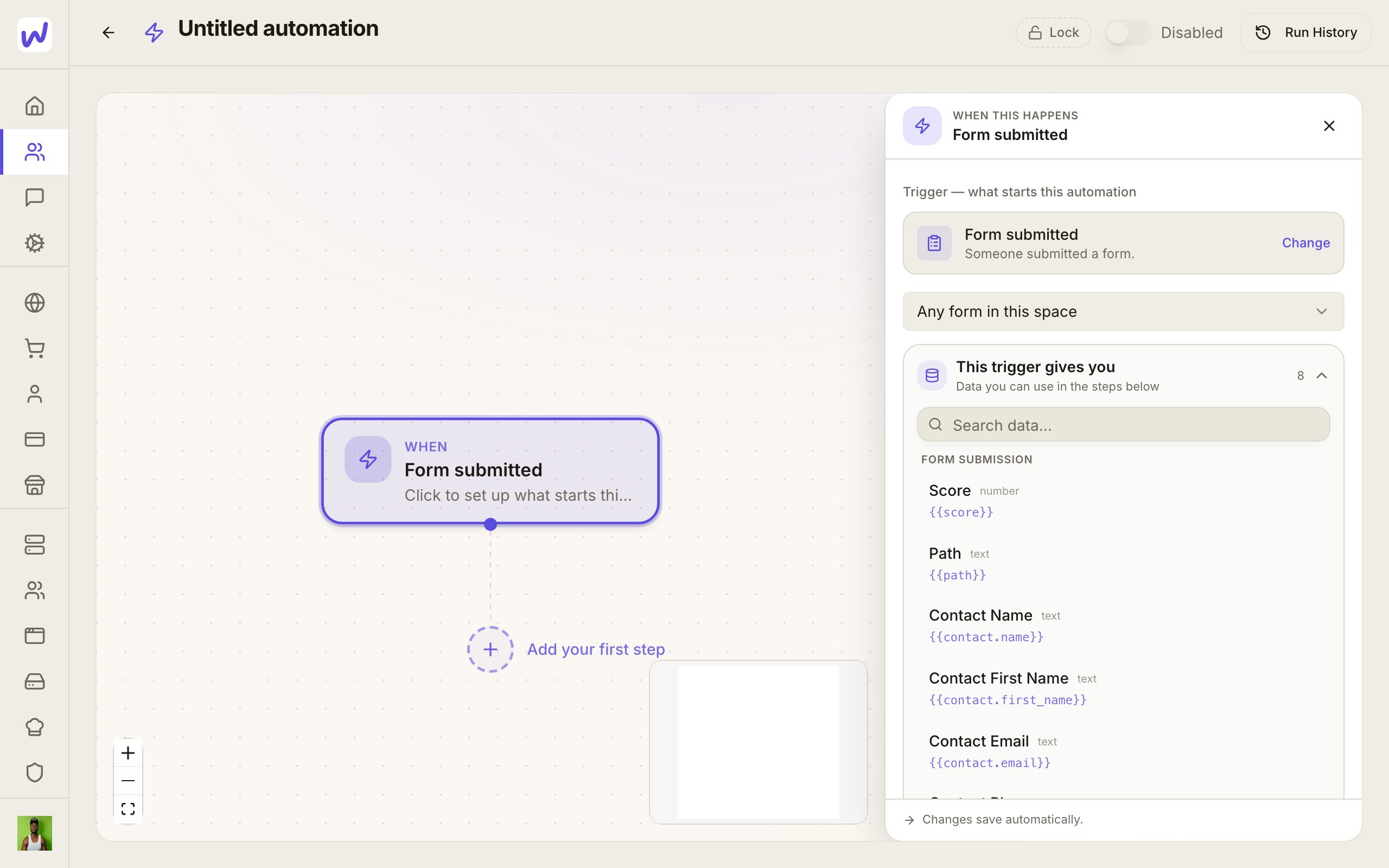Click the user avatar photo
Screen dimensions: 1389x868
pyautogui.click(x=34, y=833)
